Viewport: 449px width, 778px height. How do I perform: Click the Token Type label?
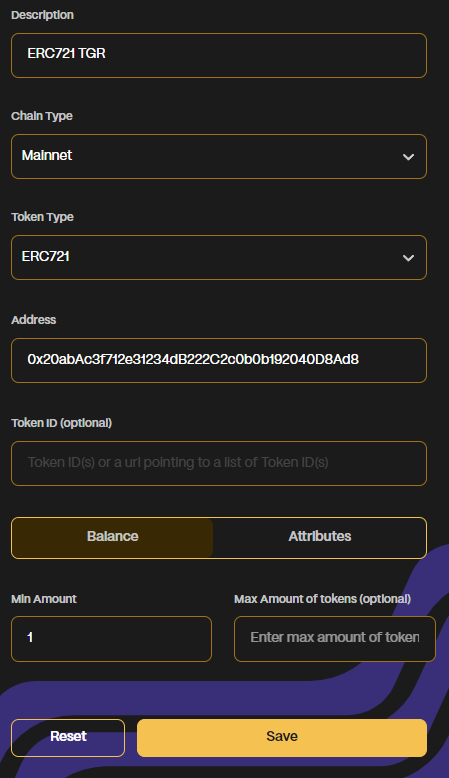click(43, 217)
